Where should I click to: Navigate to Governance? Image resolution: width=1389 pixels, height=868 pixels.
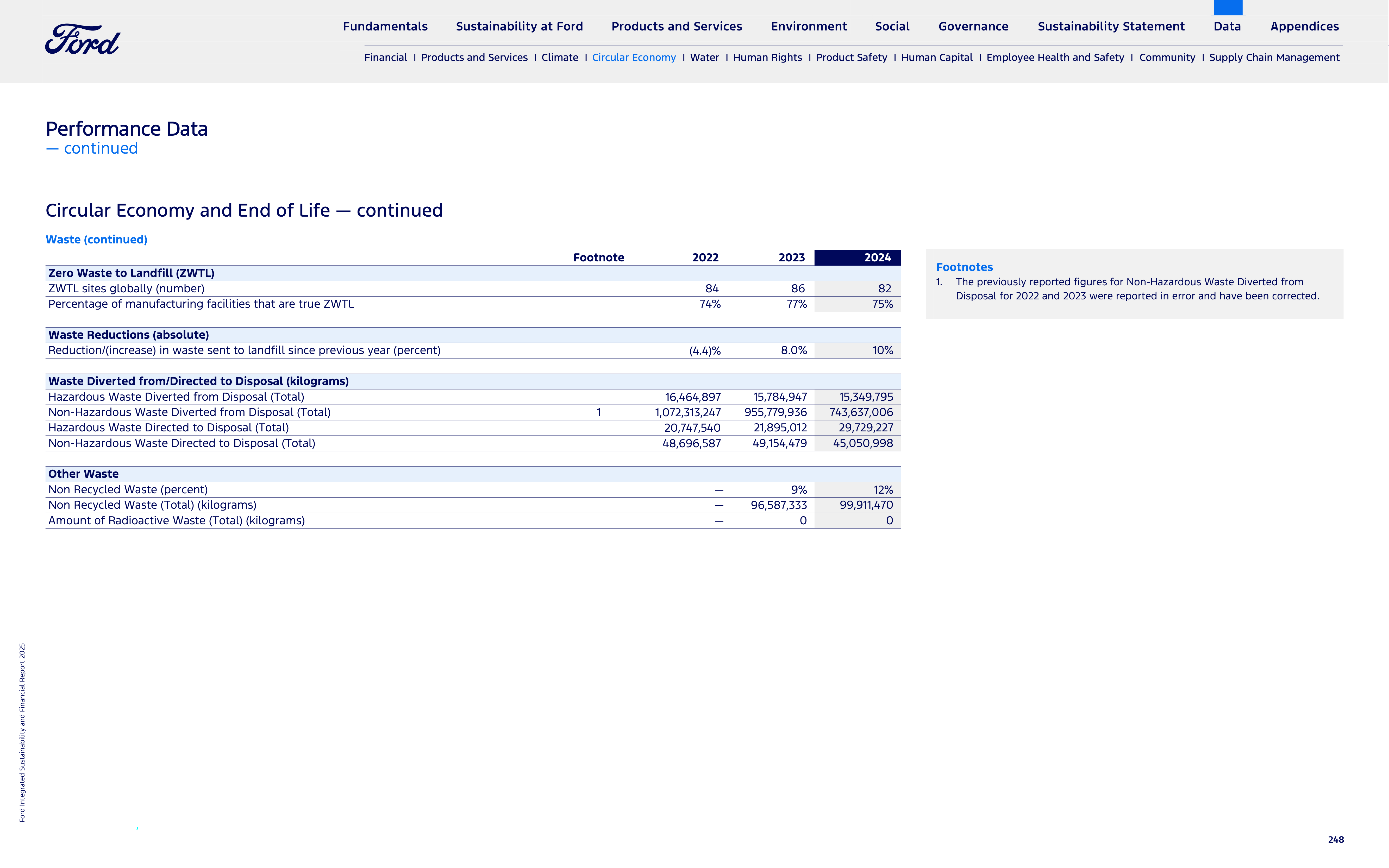pyautogui.click(x=973, y=26)
